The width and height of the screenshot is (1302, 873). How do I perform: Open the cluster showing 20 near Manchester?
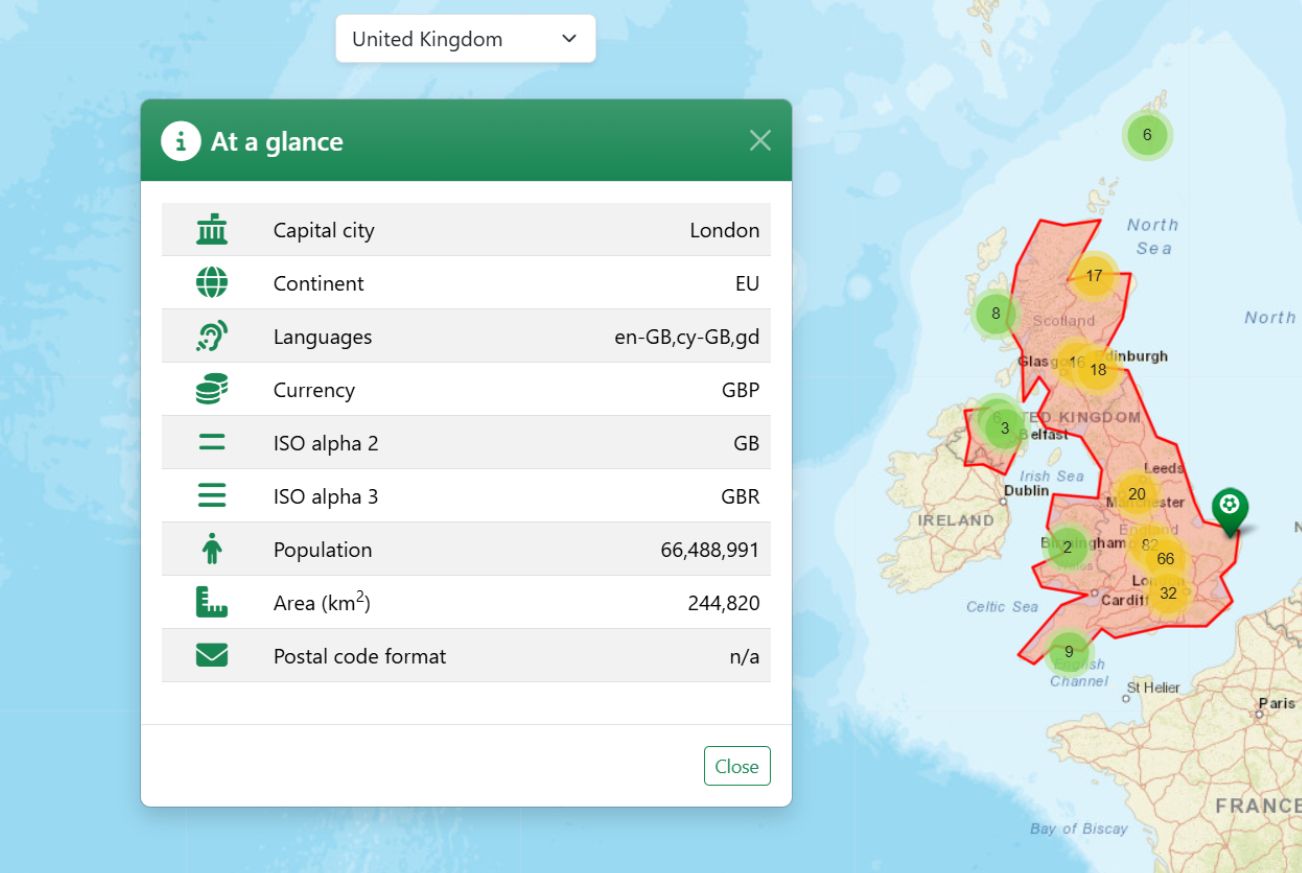pos(1136,494)
